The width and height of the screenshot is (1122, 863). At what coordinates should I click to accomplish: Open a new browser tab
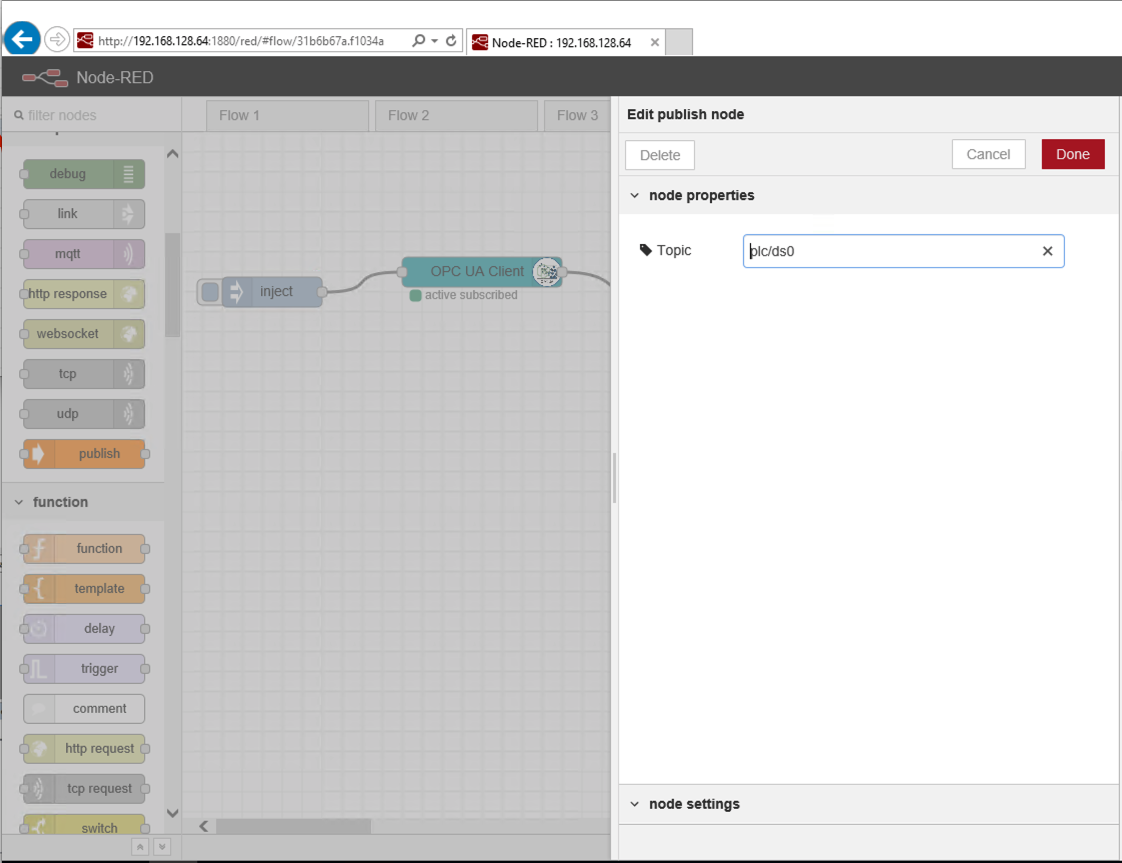(x=679, y=42)
